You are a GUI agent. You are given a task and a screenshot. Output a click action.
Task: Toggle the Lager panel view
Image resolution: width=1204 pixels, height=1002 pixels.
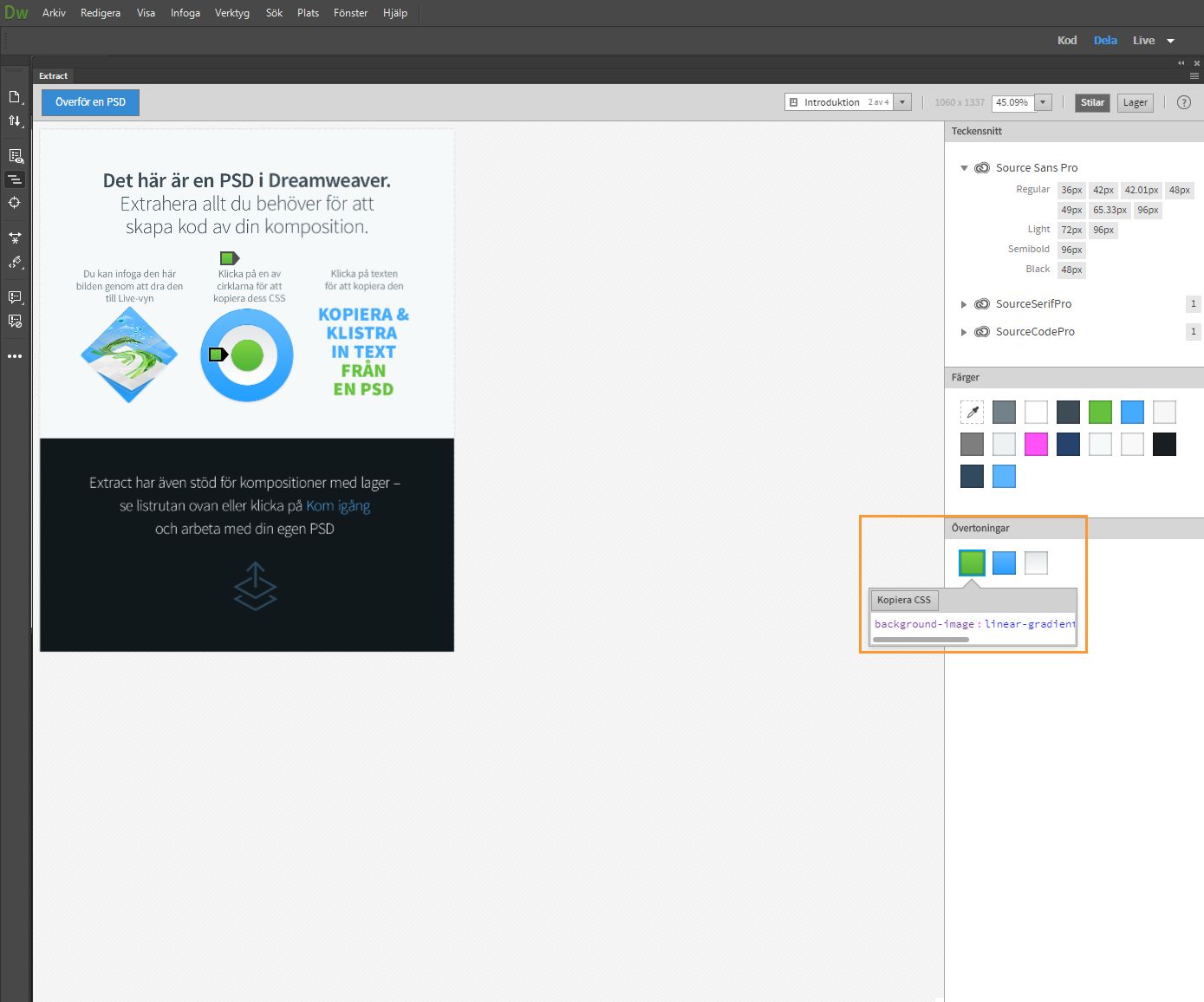[1136, 102]
